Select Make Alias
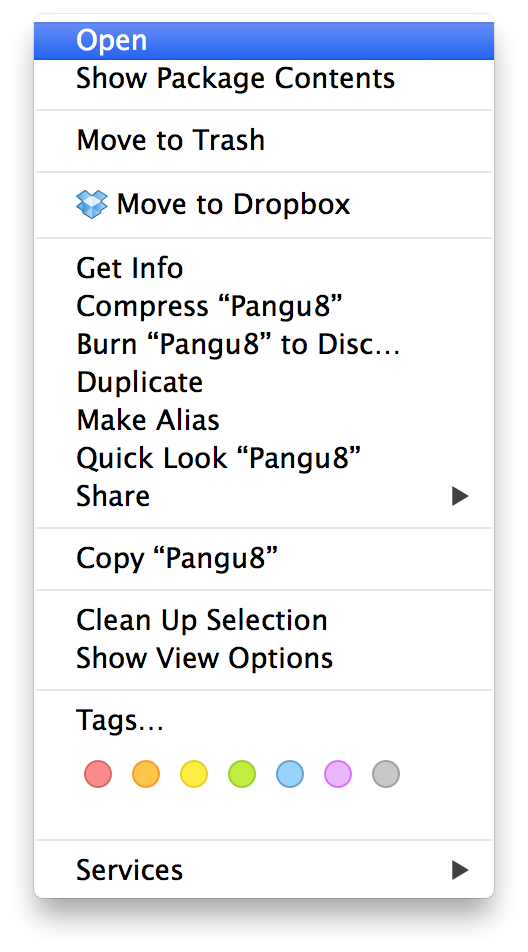 264,420
